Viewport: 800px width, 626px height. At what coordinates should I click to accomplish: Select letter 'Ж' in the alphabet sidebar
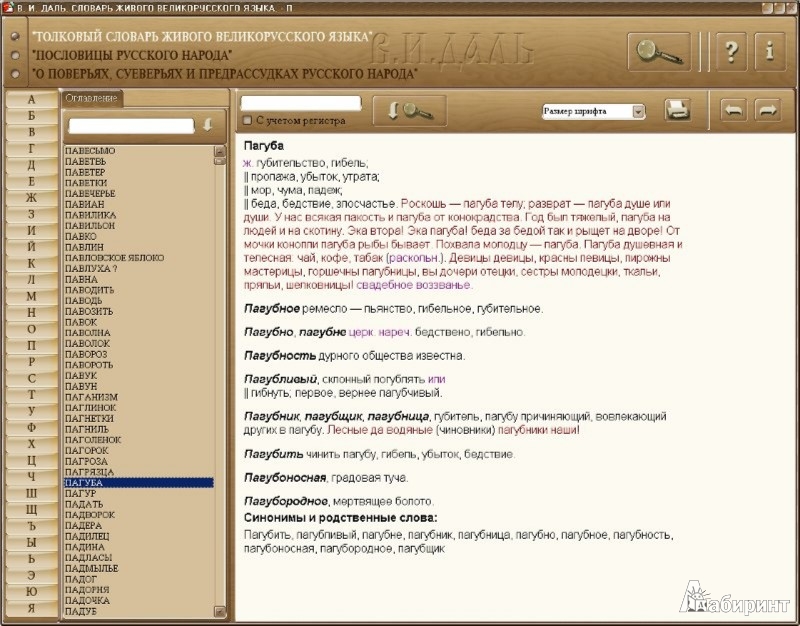(x=31, y=198)
